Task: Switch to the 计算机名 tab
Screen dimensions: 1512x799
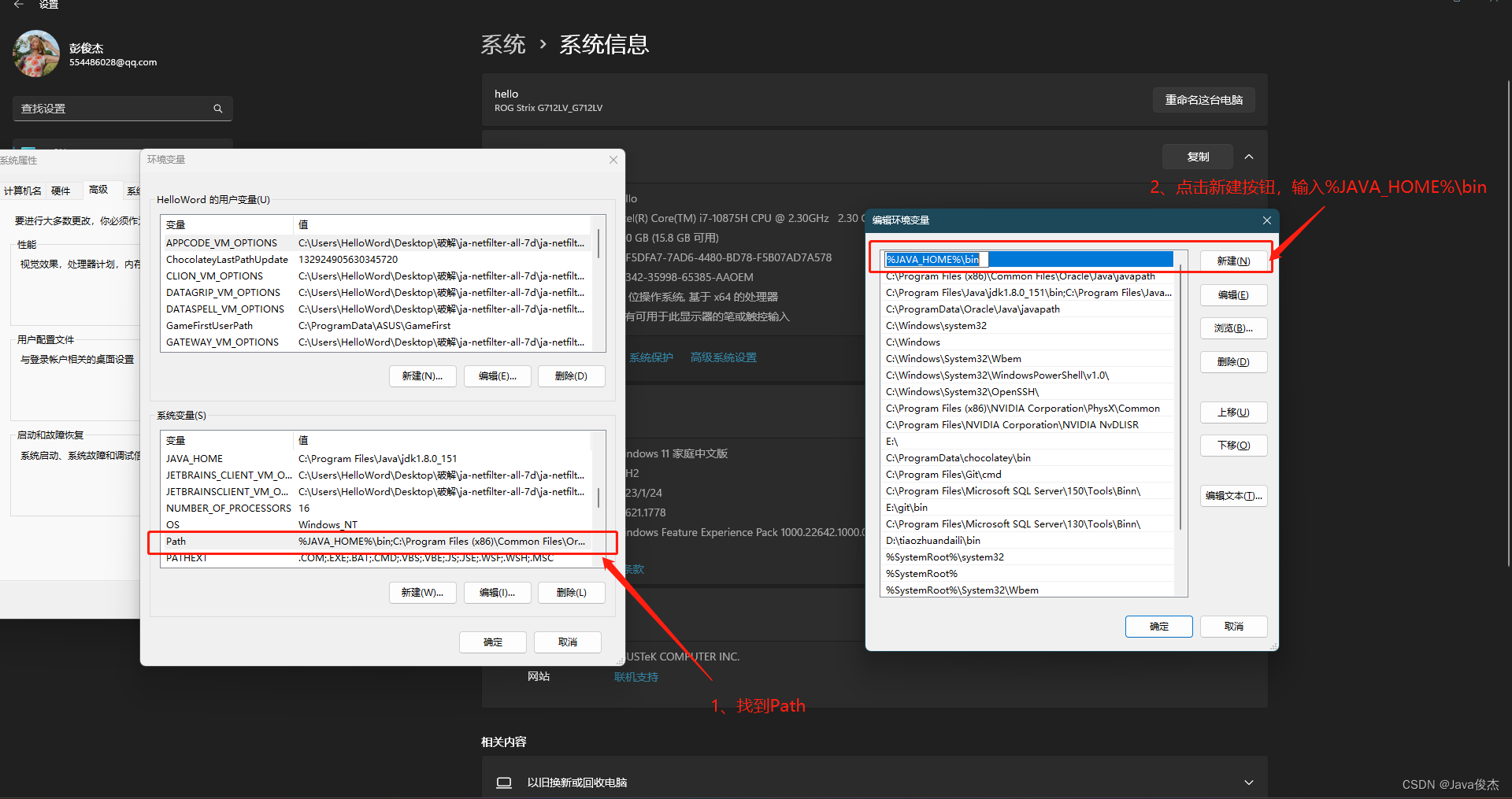Action: 23,191
